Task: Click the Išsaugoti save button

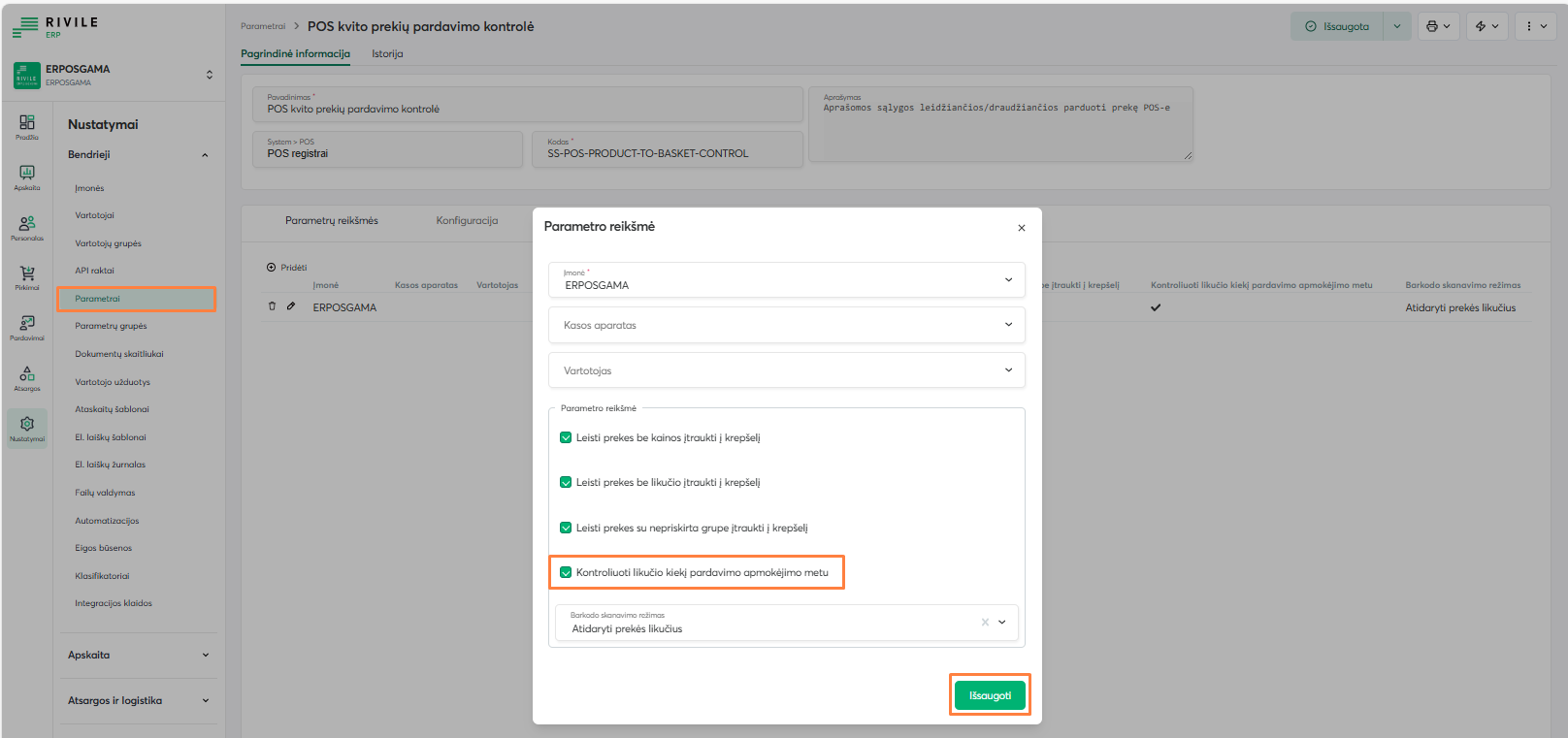Action: pos(990,695)
